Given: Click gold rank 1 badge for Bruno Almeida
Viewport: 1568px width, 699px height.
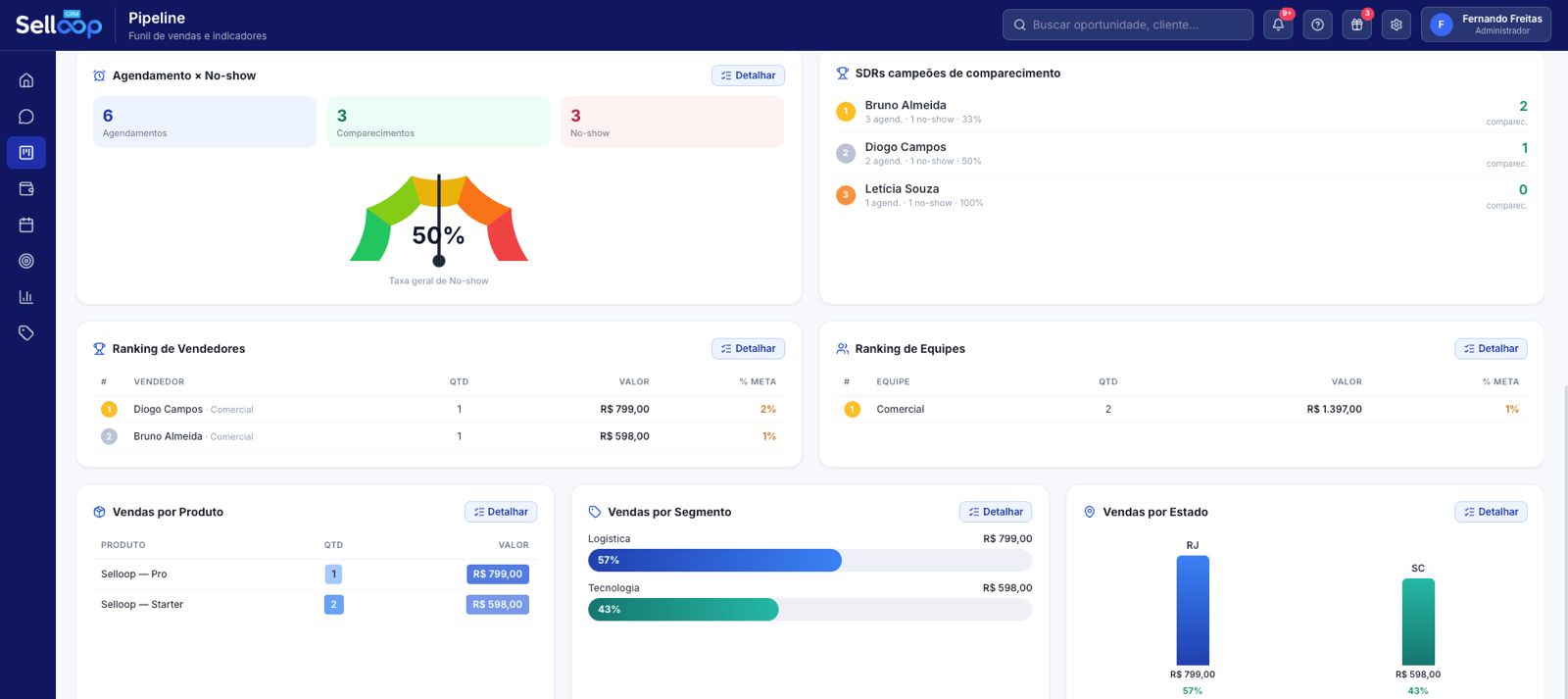Looking at the screenshot, I should [x=846, y=112].
